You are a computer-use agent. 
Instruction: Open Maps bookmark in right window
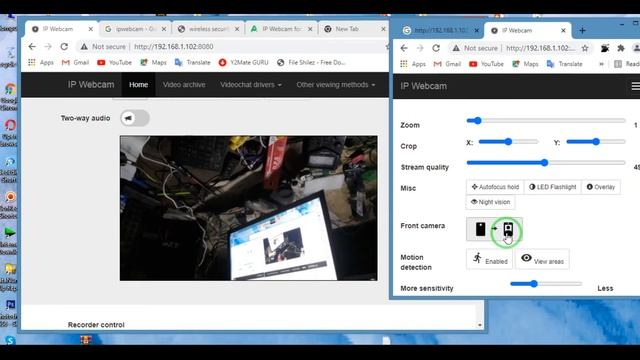525,64
